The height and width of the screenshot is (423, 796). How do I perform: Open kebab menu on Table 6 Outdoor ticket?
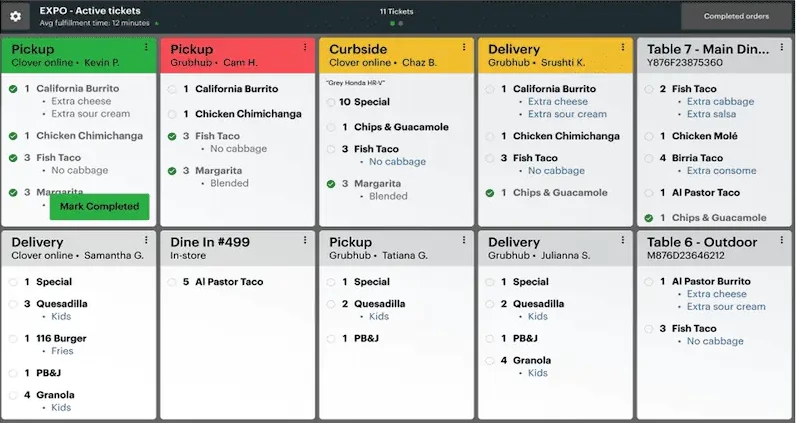pos(782,240)
